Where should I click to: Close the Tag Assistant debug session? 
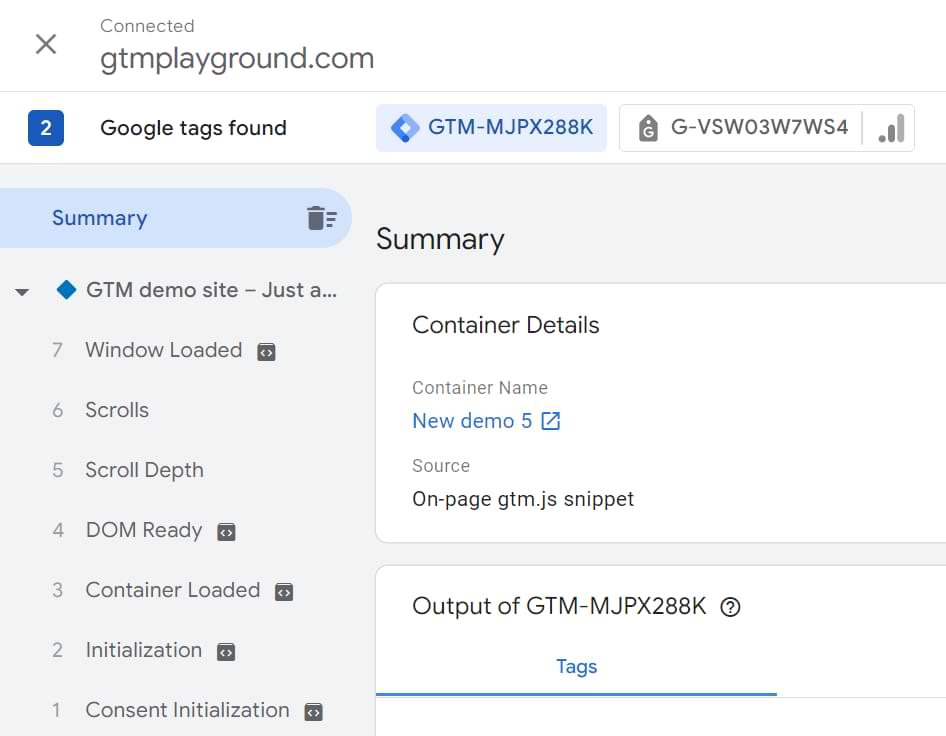[x=46, y=44]
